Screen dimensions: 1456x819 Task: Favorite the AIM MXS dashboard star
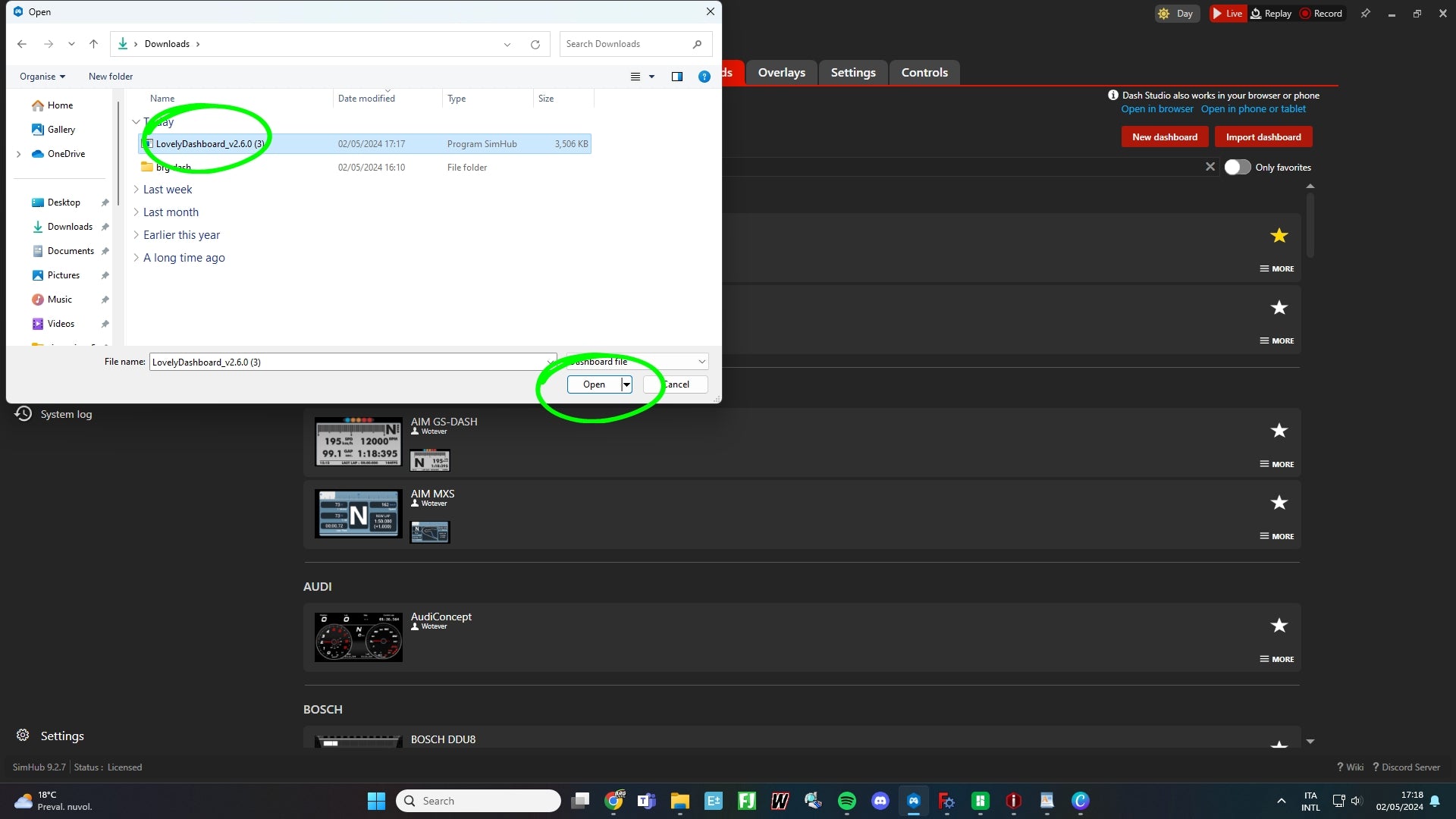(1279, 503)
